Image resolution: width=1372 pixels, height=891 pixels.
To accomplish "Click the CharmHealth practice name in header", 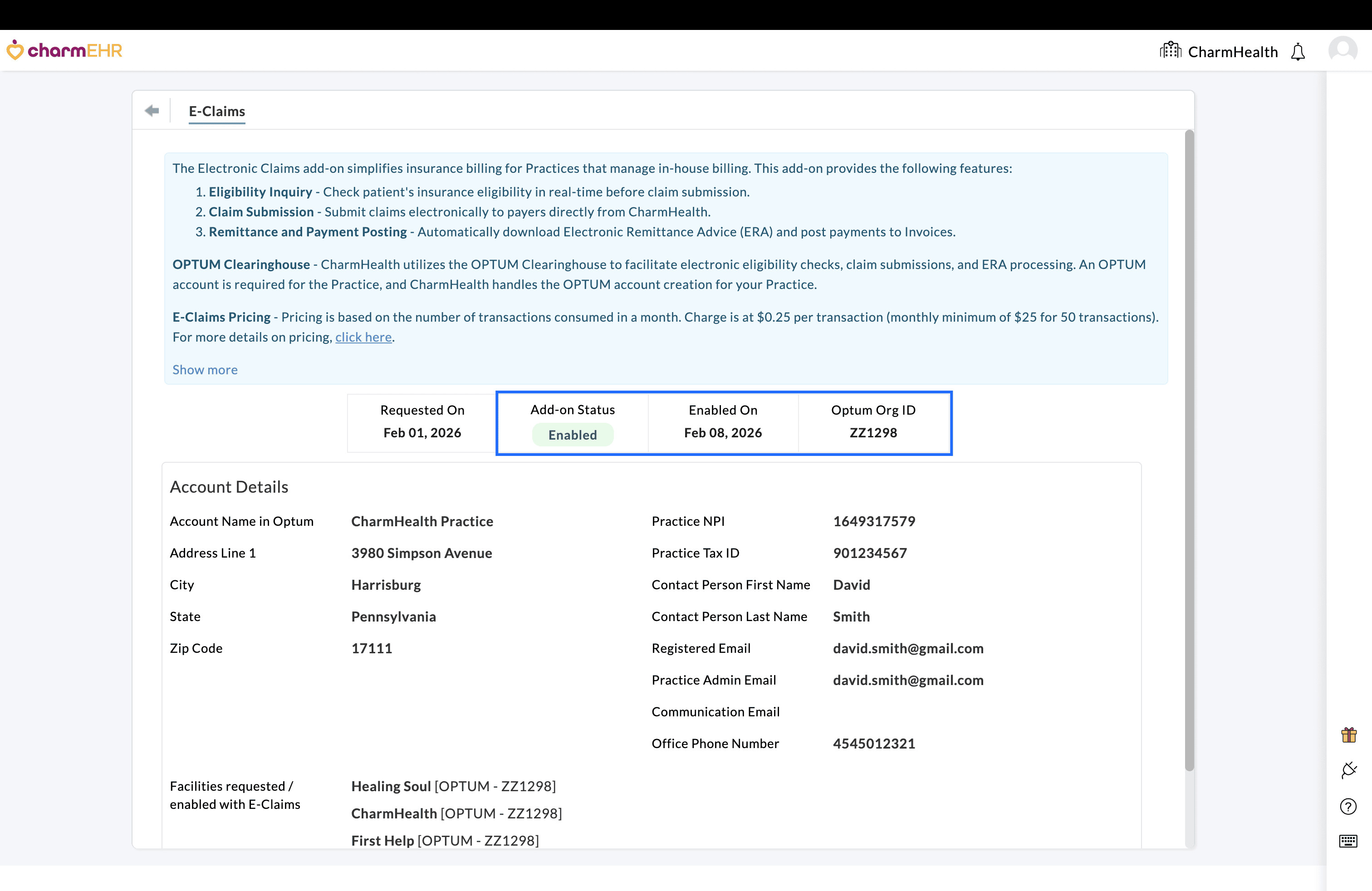I will pos(1233,52).
